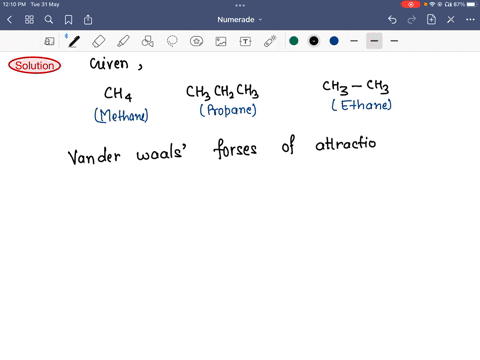This screenshot has height=360, width=480.
Task: Tap the blue (Propane) label
Action: coord(228,110)
